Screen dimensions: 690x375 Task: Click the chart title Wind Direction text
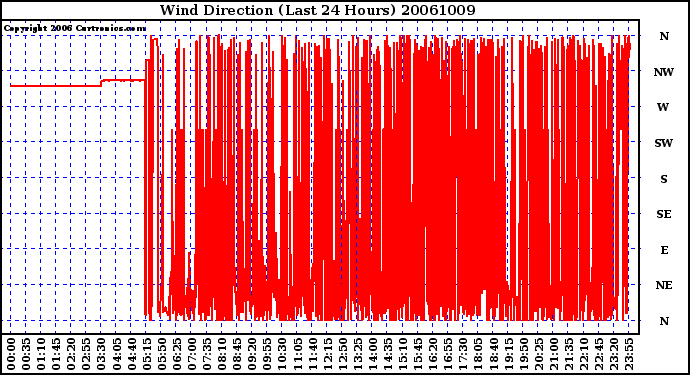tap(217, 10)
